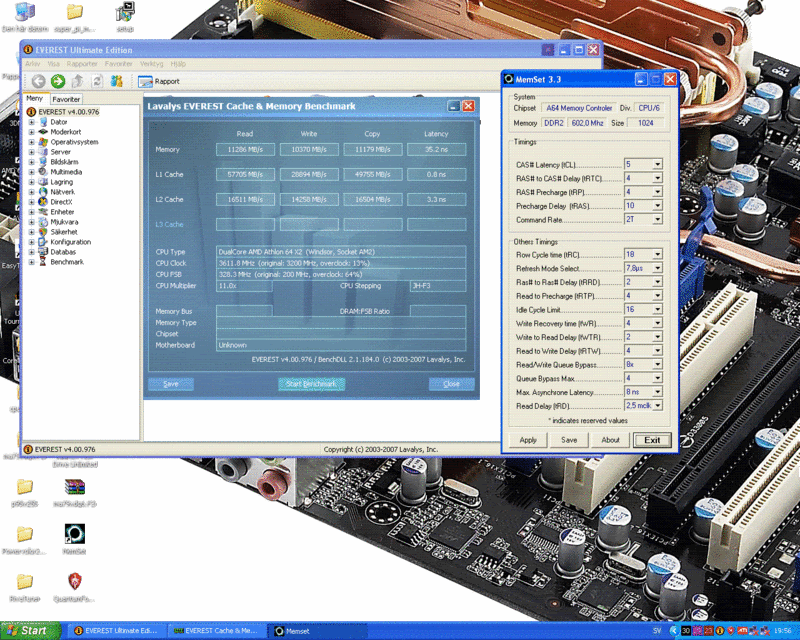Click the Save button in MemSet
This screenshot has height=640, width=800.
click(569, 440)
